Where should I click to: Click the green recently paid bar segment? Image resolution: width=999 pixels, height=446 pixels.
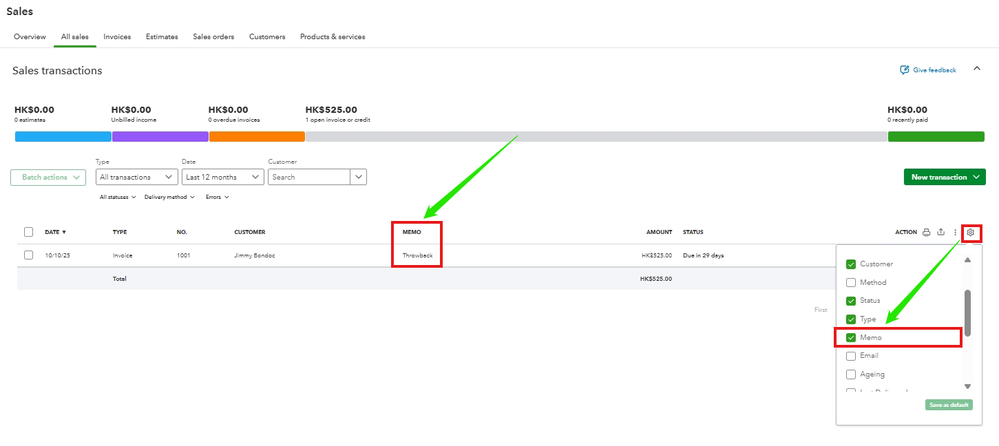(x=937, y=136)
